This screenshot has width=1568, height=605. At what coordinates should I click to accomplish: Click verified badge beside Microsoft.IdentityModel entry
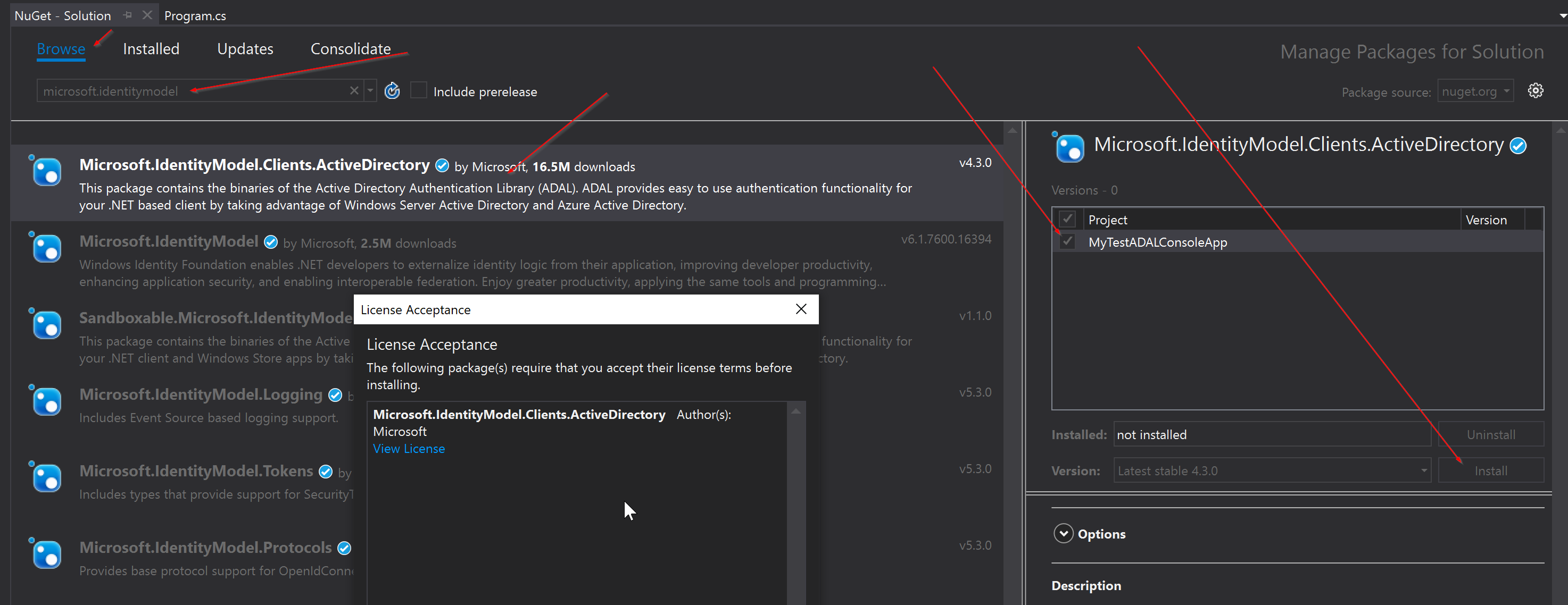(x=271, y=242)
